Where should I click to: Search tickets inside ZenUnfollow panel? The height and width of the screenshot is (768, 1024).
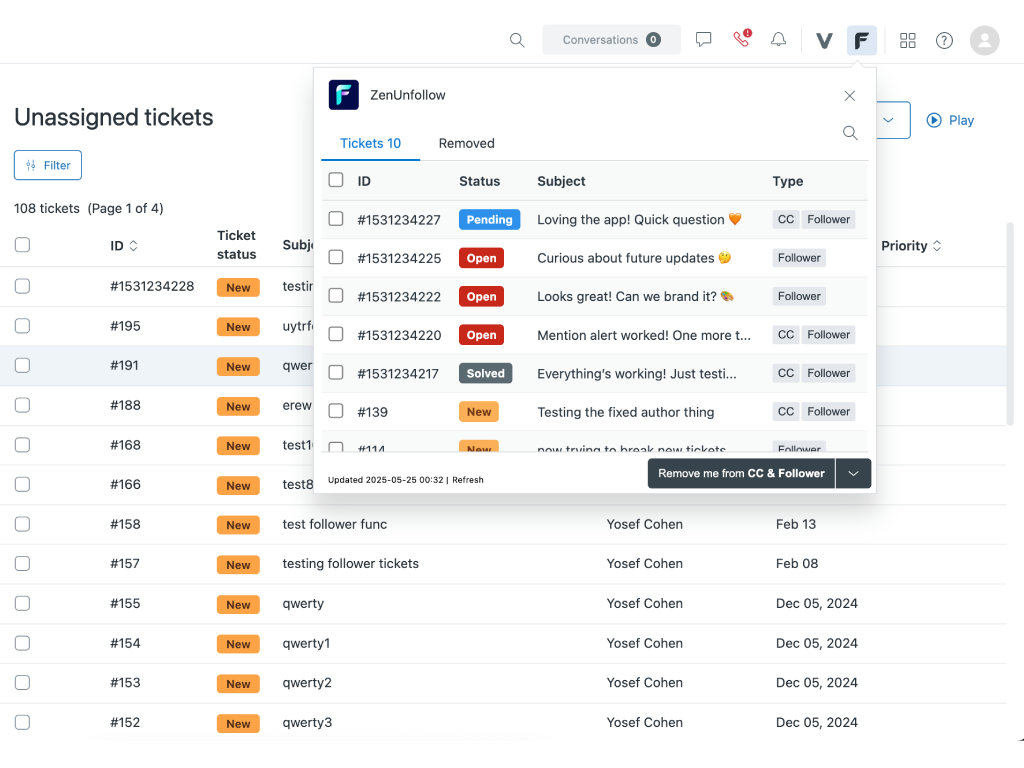[850, 133]
